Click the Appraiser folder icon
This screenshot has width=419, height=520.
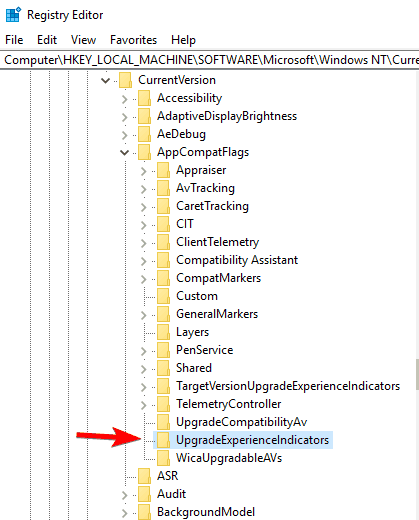[163, 170]
